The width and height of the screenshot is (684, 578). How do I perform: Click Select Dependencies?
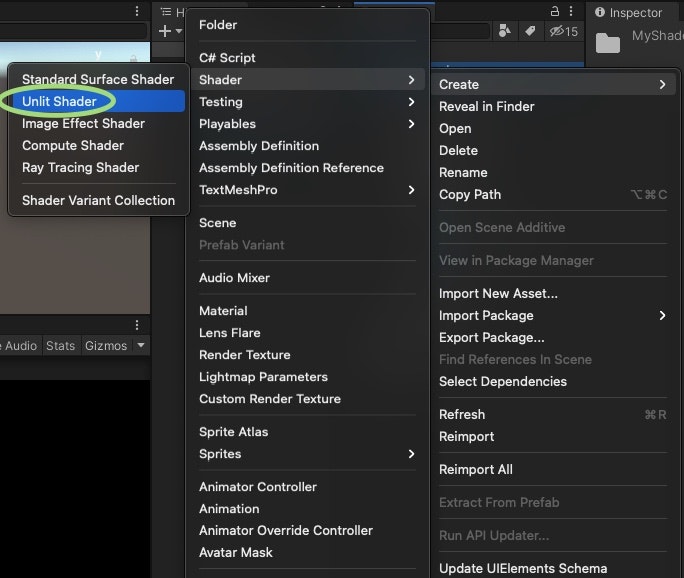click(554, 382)
